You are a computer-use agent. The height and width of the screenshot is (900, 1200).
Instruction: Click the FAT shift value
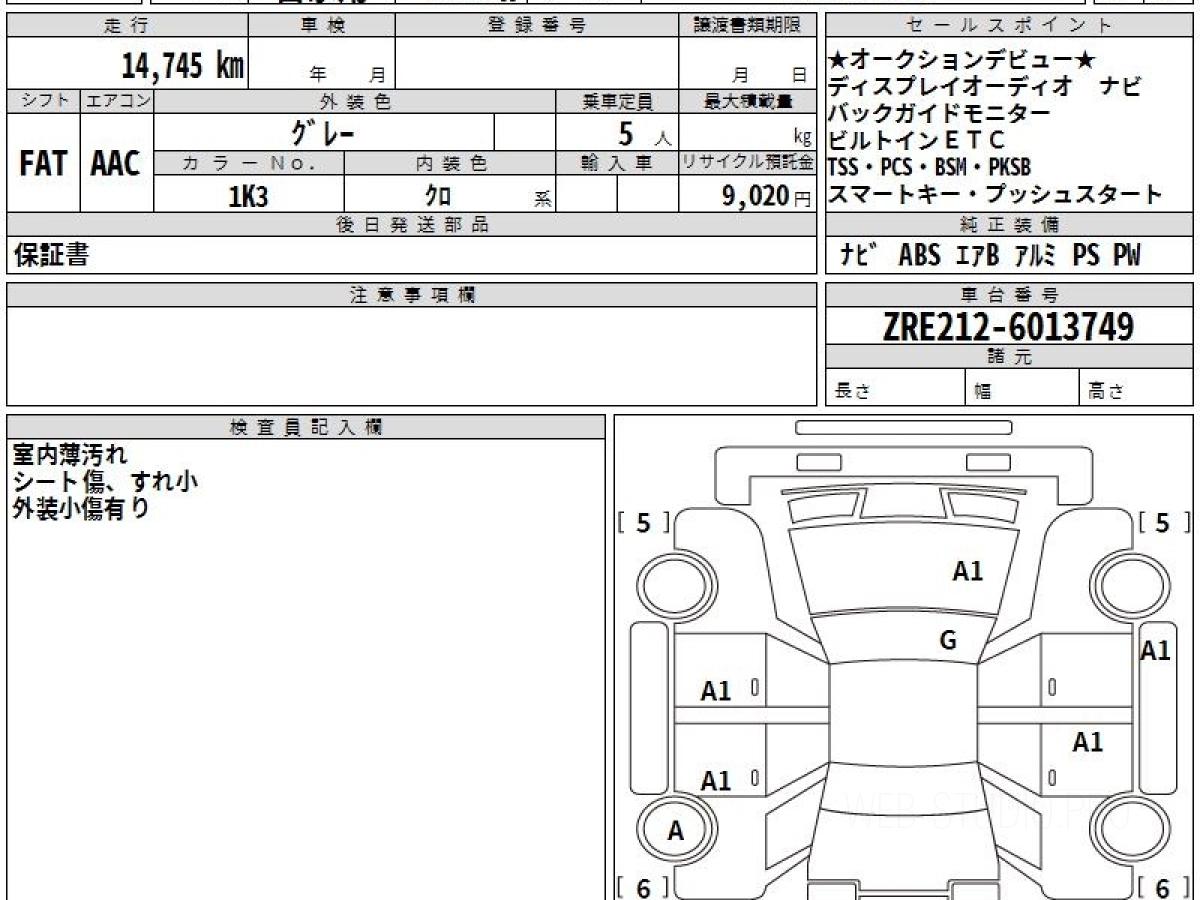43,163
